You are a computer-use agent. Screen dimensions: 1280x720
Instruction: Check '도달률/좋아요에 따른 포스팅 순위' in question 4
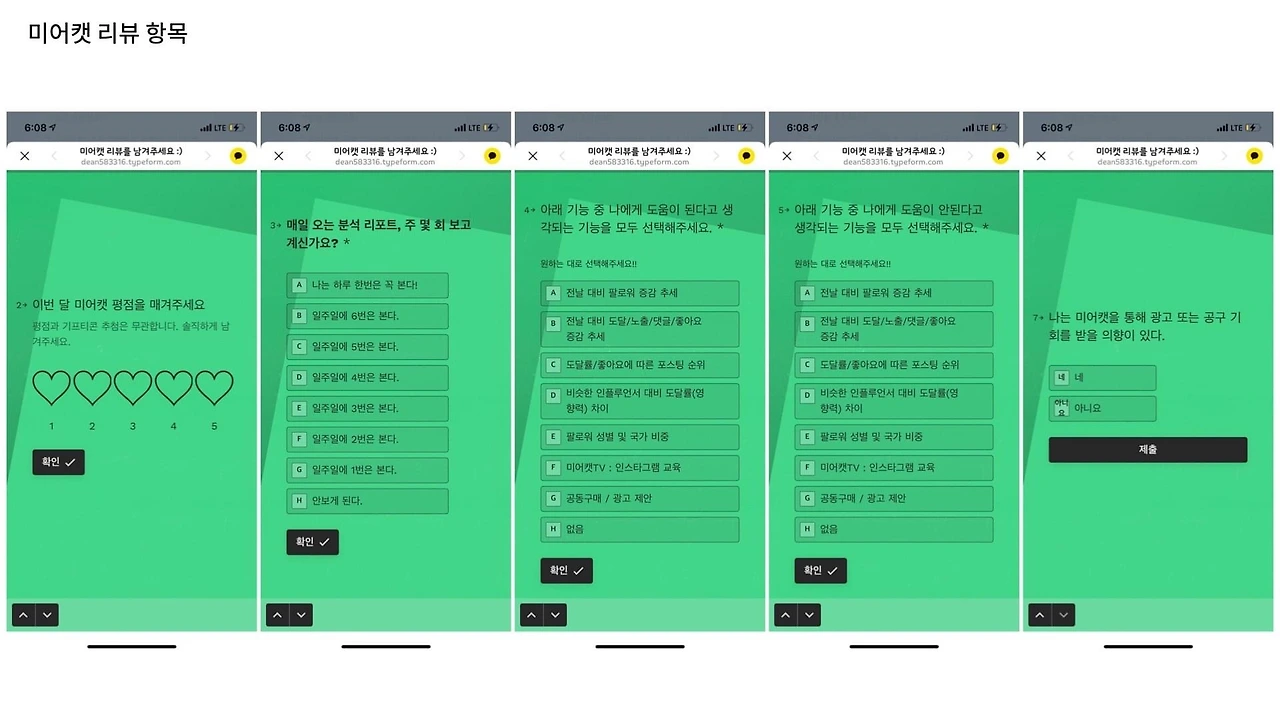[x=640, y=365]
